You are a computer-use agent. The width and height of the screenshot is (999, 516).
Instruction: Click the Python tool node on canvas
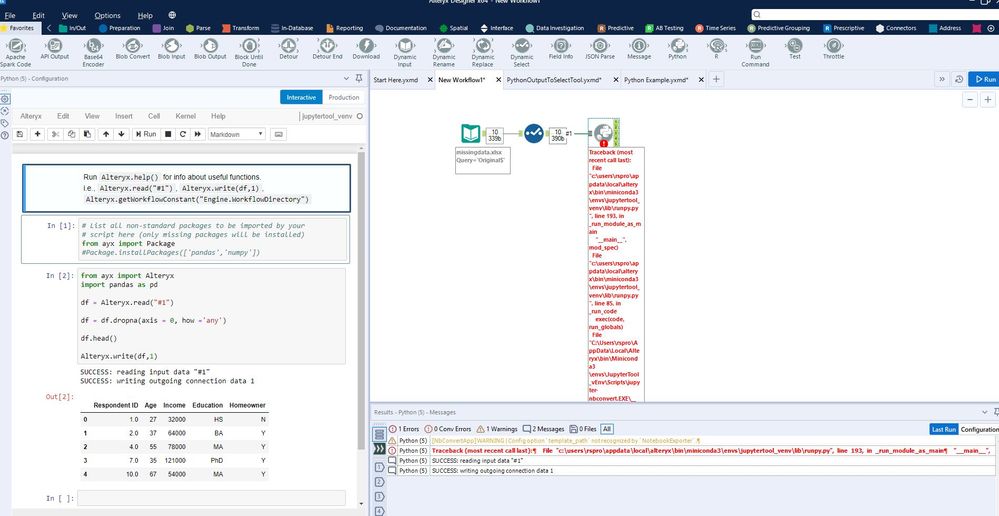coord(603,134)
